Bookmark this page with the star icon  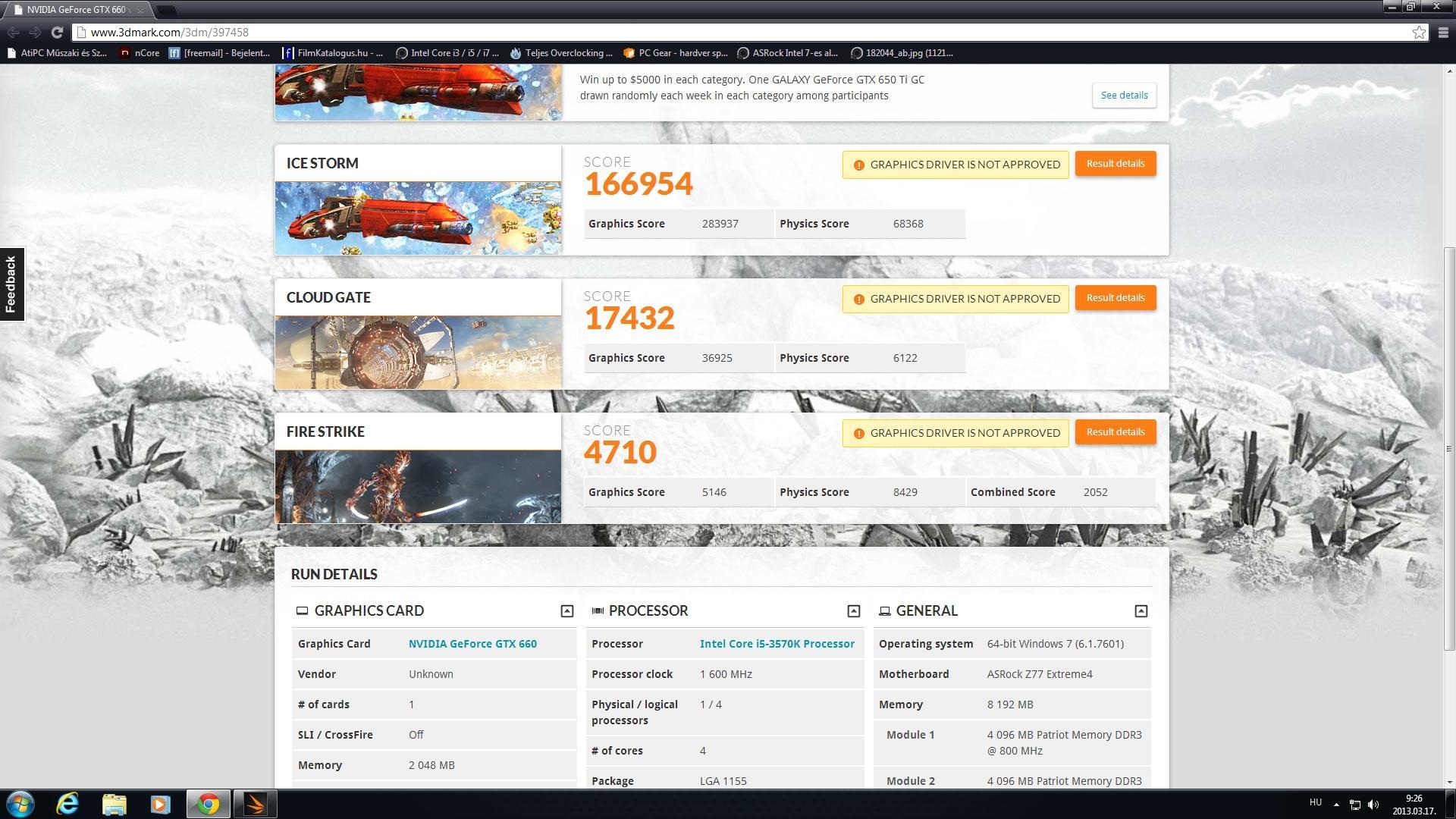(x=1419, y=32)
